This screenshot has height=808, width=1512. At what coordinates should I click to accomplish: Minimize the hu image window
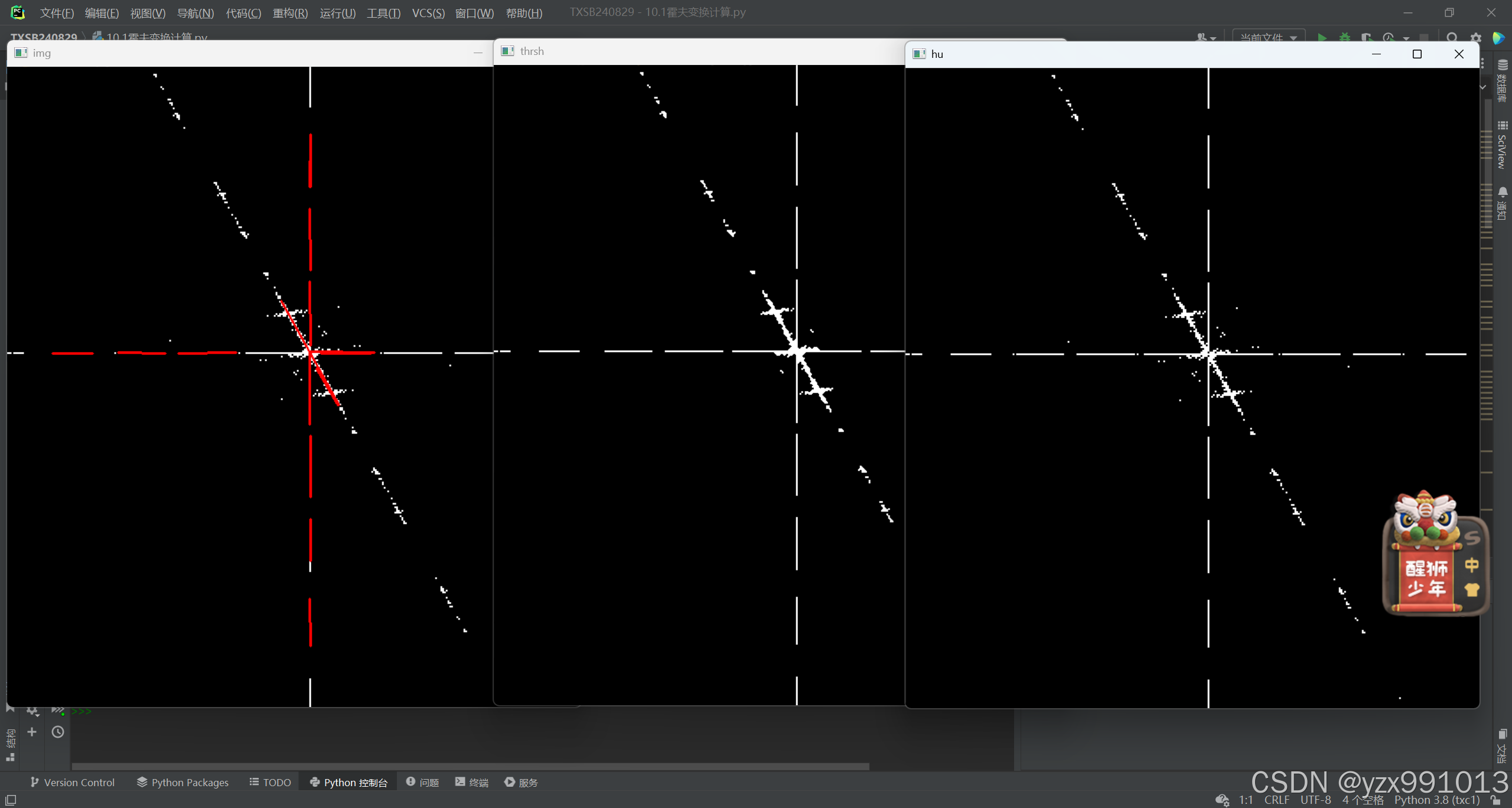tap(1376, 54)
